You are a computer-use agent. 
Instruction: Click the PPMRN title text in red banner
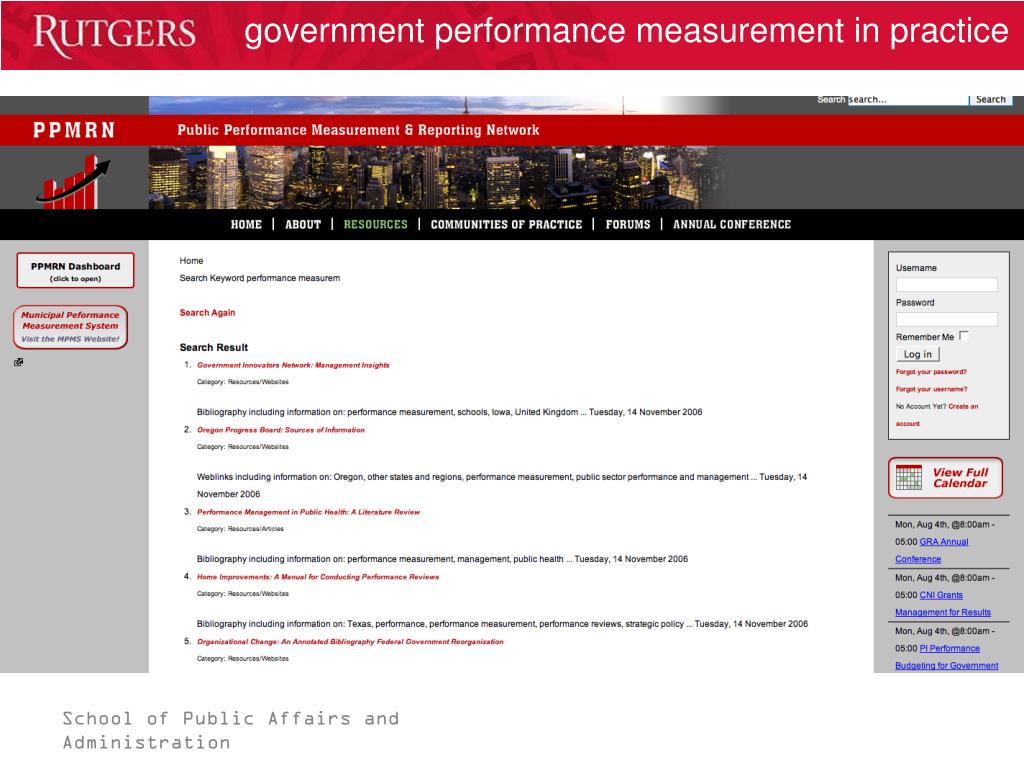point(74,130)
